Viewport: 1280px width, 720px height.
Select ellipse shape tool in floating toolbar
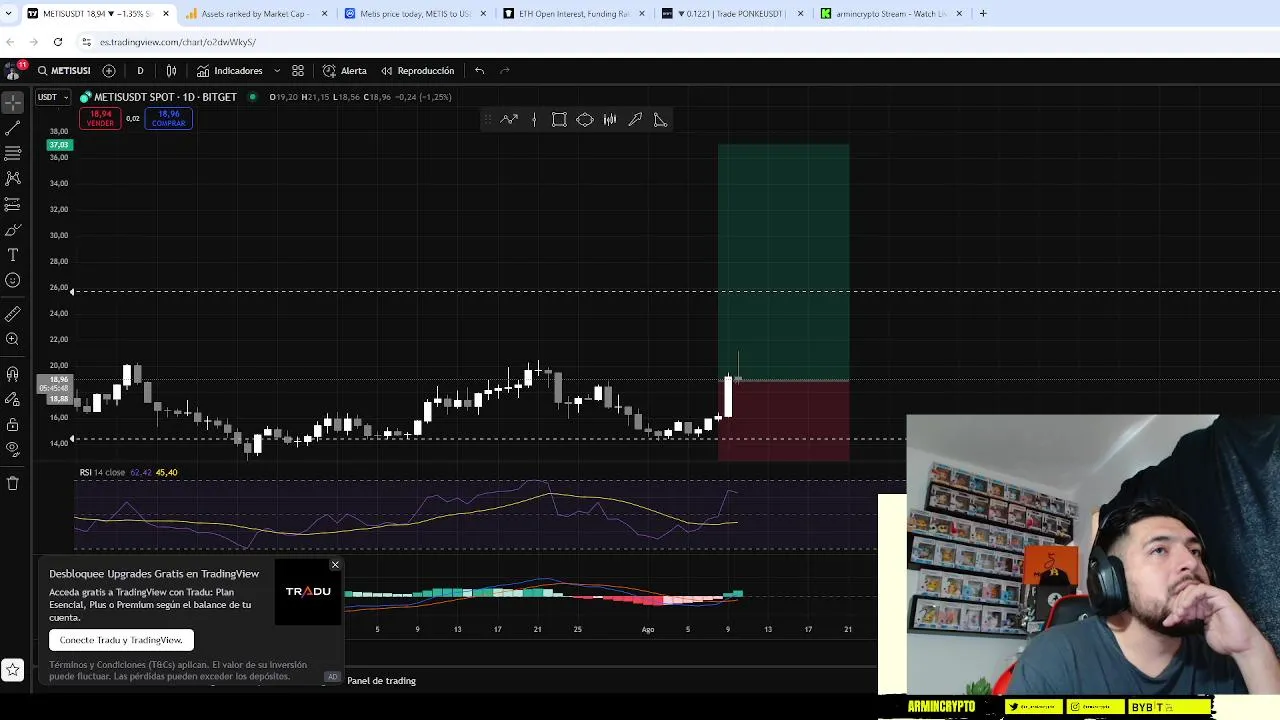coord(585,120)
